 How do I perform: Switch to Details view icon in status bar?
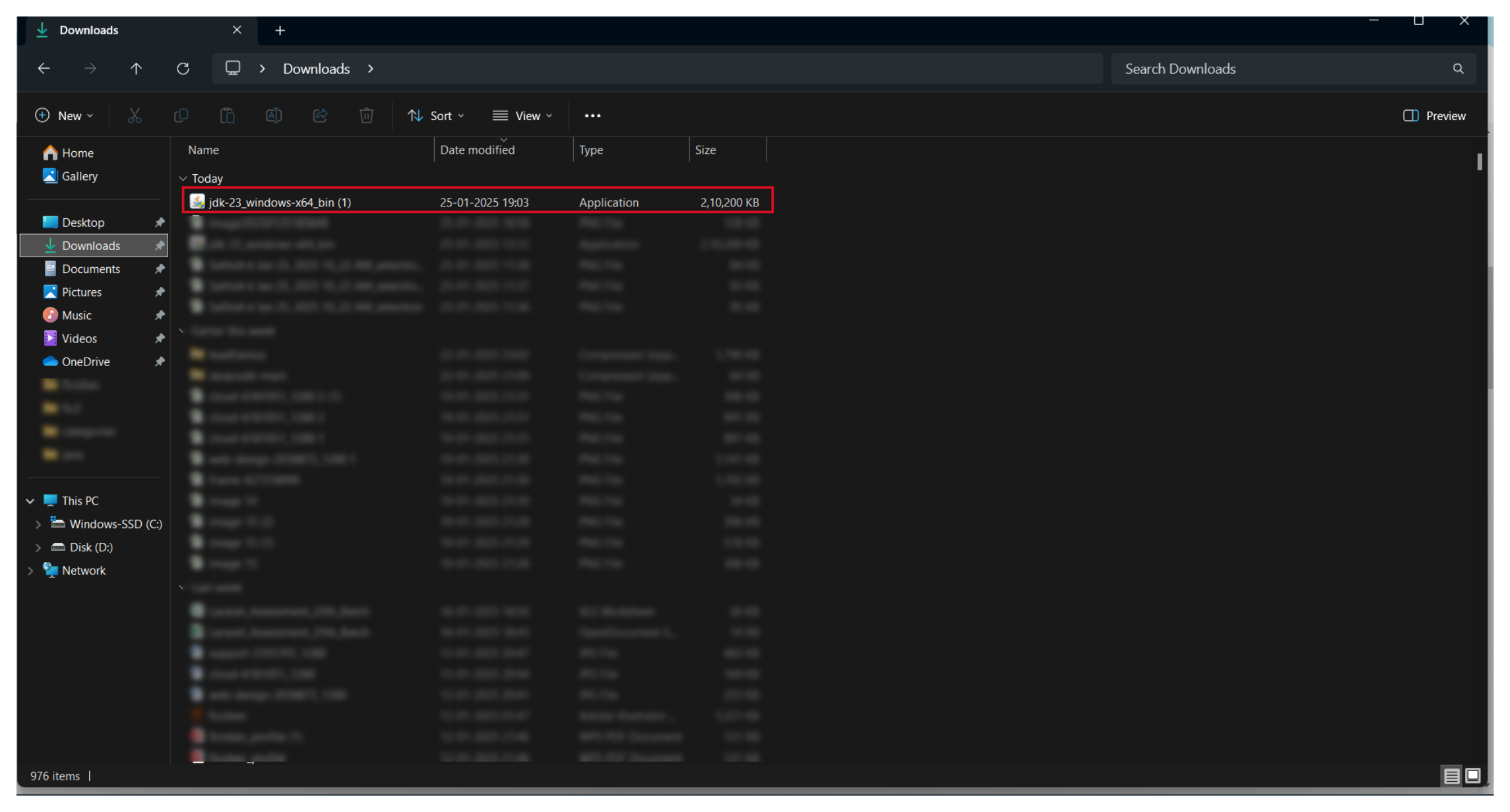1451,776
